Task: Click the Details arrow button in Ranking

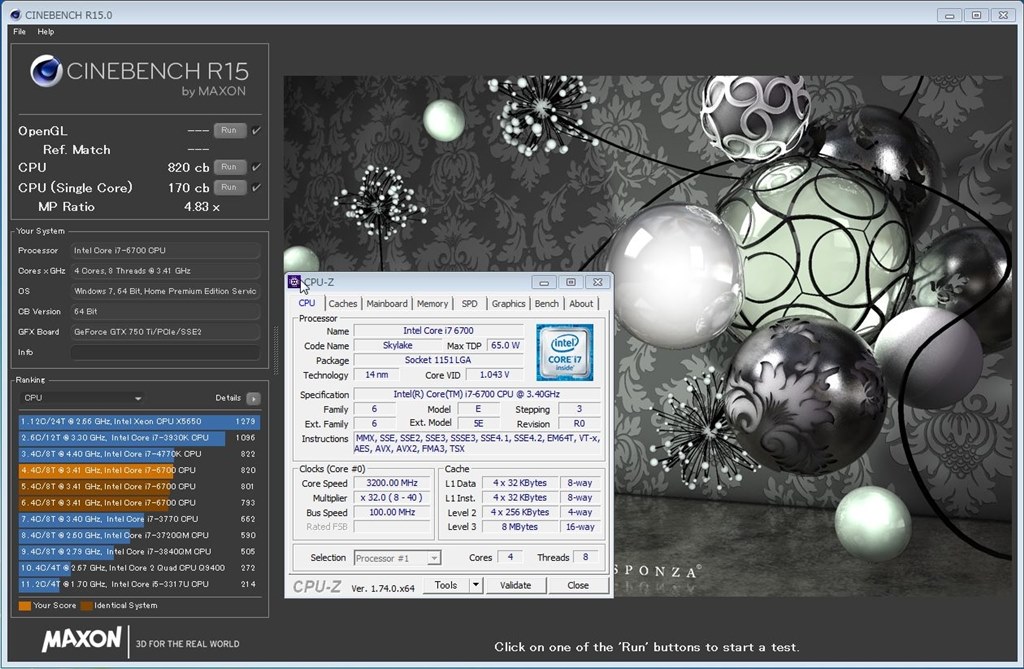Action: pos(253,398)
